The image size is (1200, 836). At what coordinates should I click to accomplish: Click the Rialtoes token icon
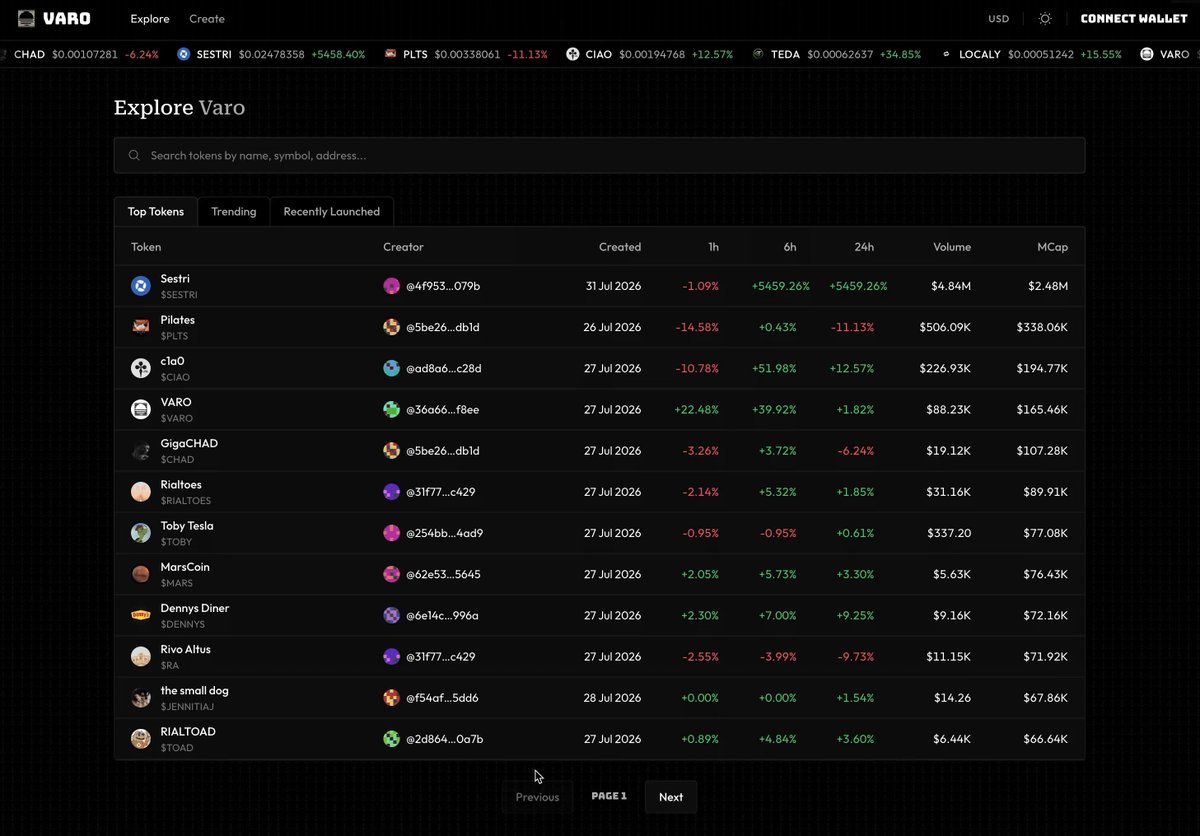coord(141,492)
